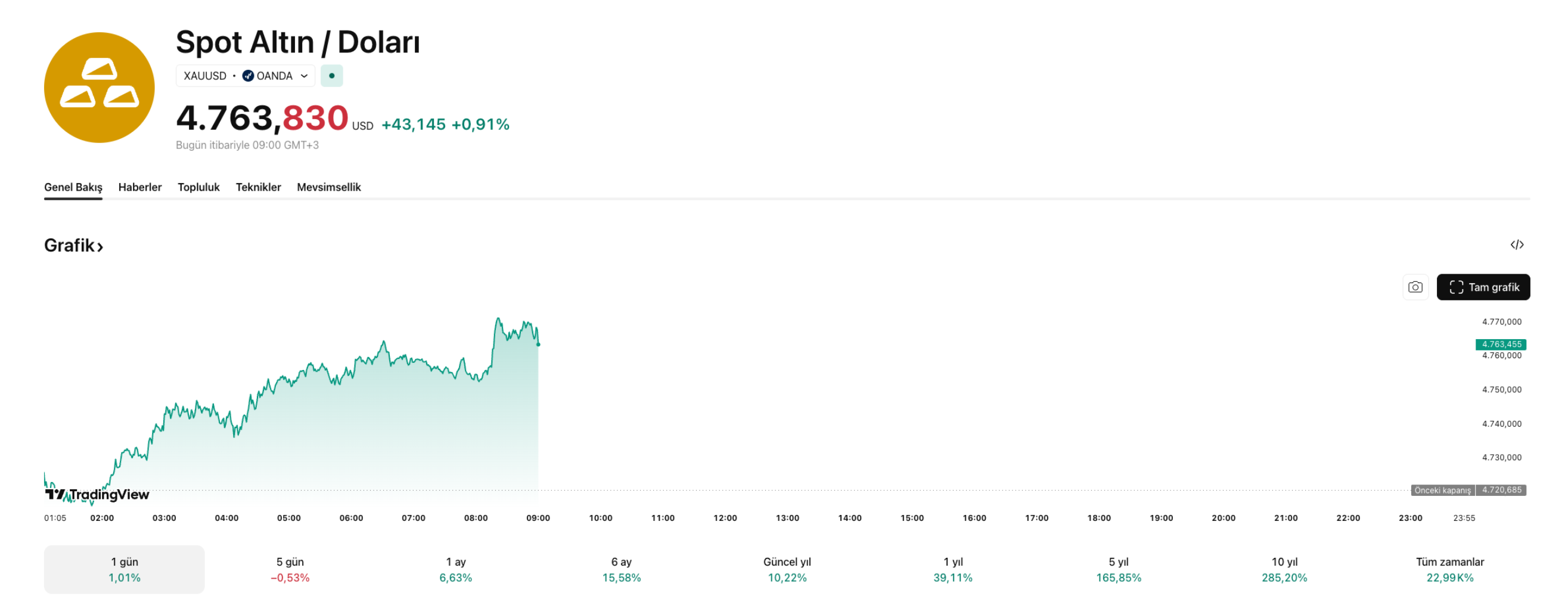
Task: Open the embed code icon
Action: [1517, 245]
